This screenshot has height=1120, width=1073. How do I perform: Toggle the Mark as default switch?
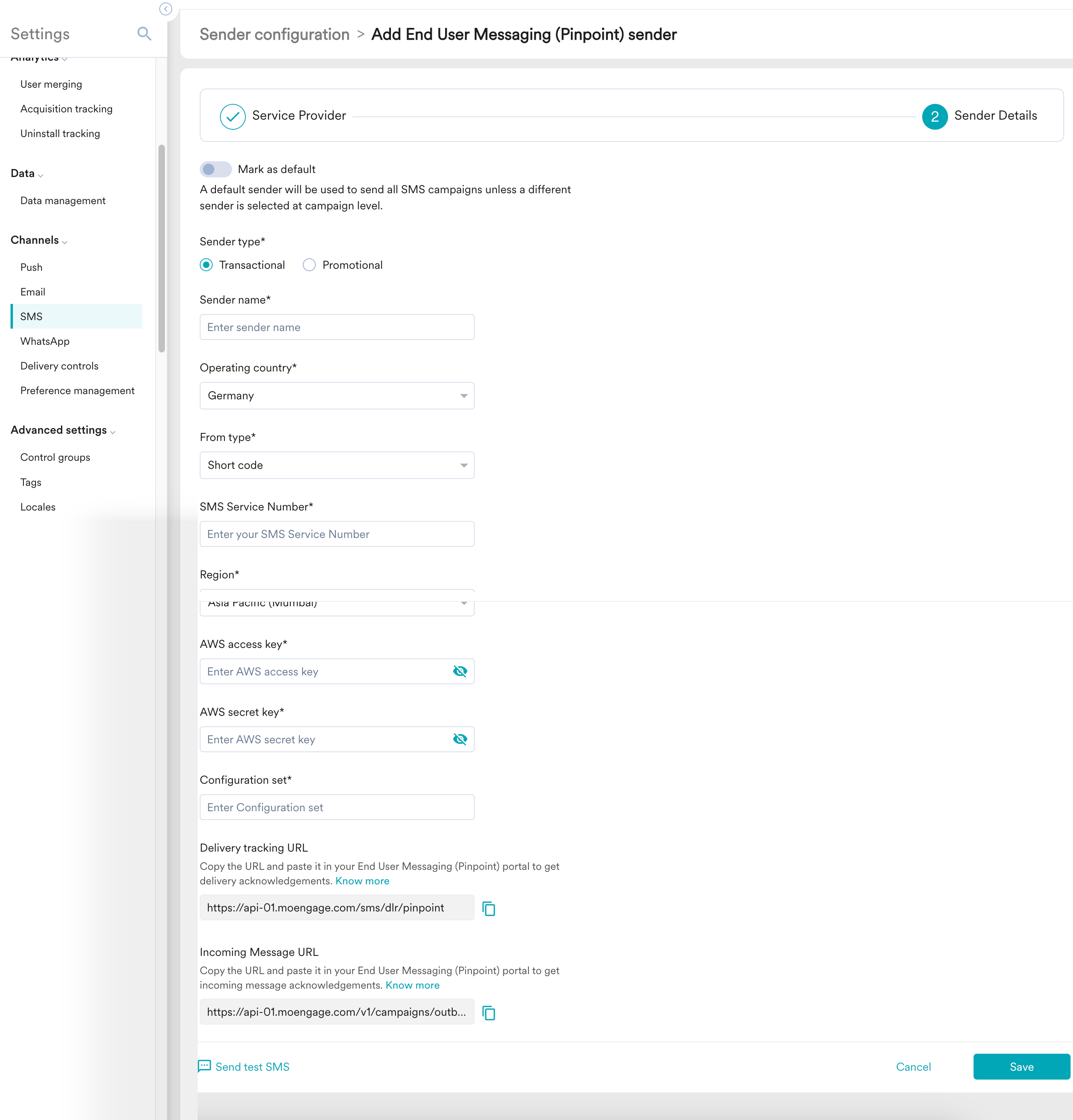(215, 169)
